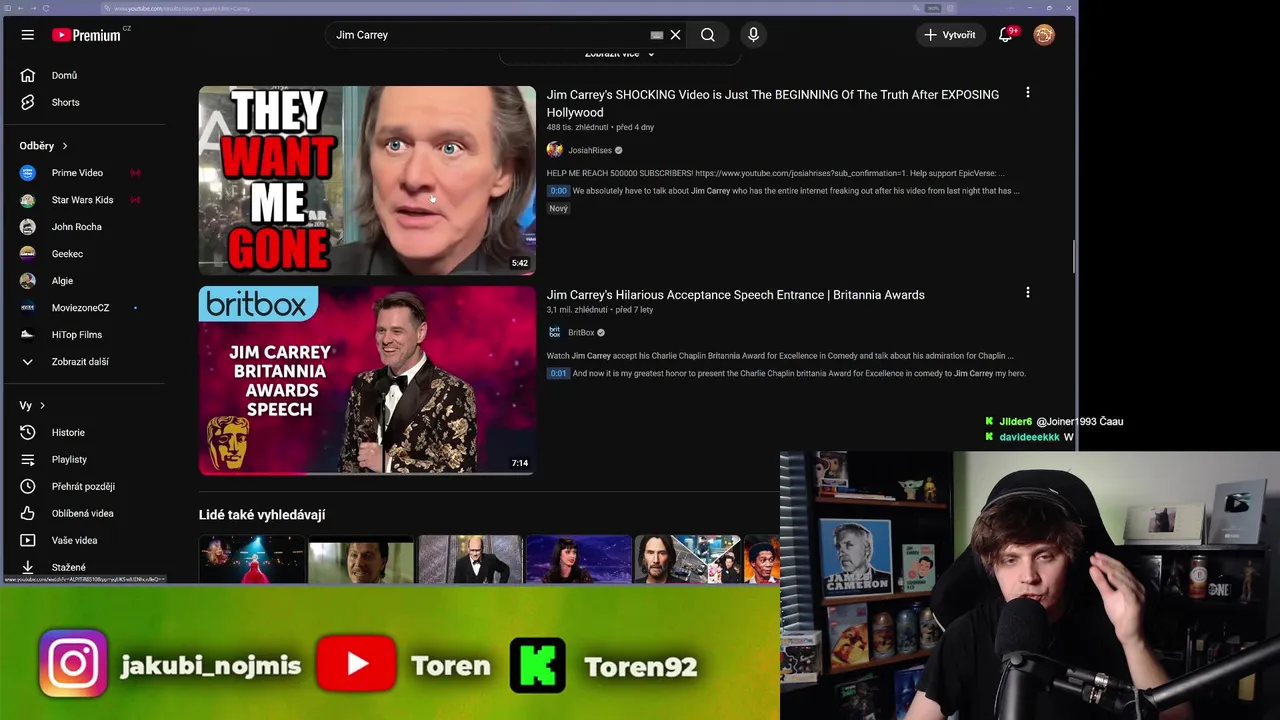The image size is (1280, 720).
Task: Clear the search field with the X
Action: click(675, 35)
